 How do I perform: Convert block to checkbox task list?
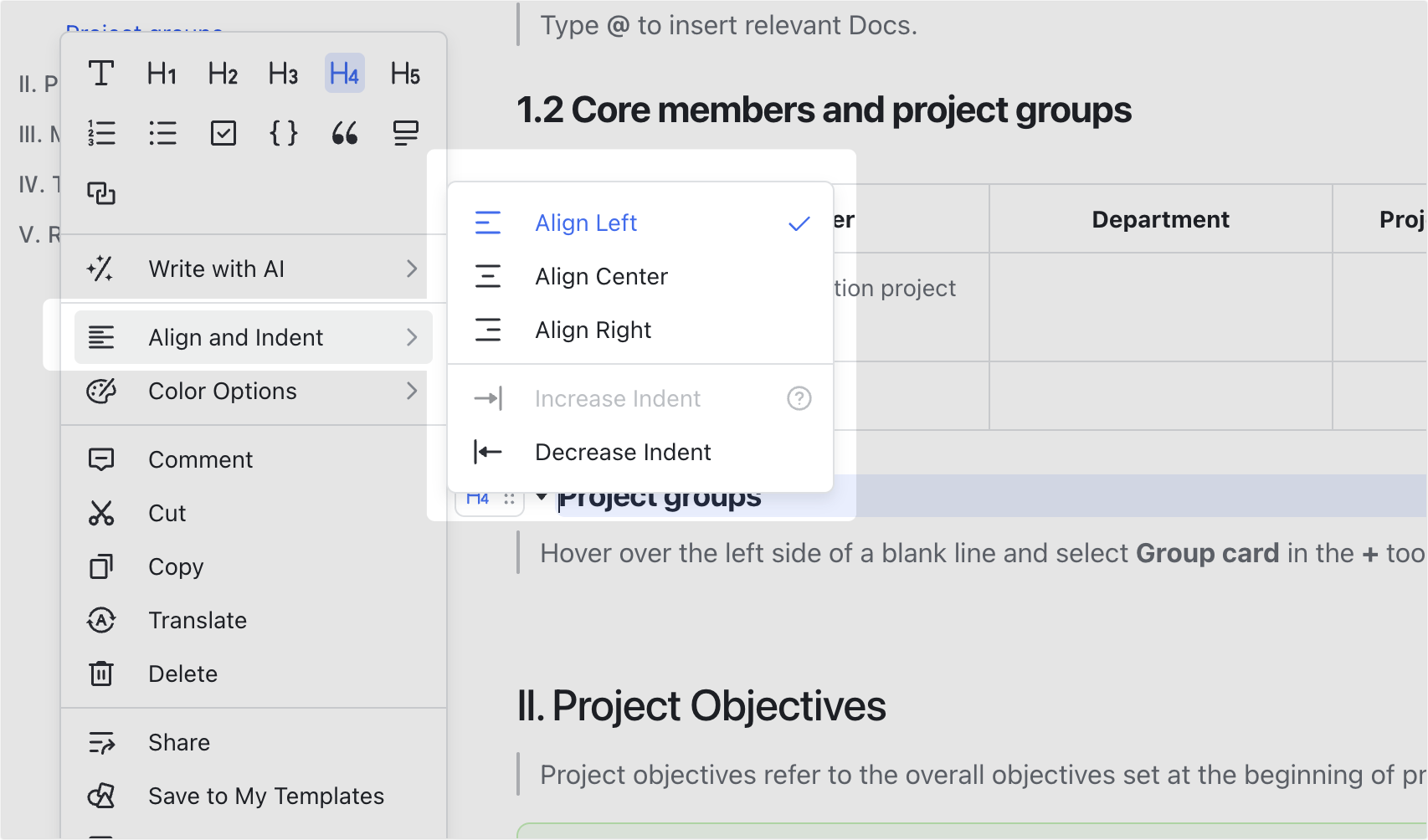tap(223, 133)
